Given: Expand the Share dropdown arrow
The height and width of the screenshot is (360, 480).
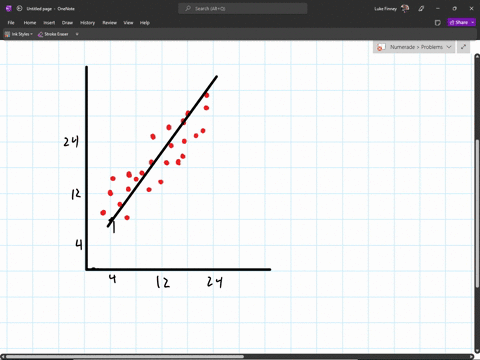Looking at the screenshot, I should (473, 22).
